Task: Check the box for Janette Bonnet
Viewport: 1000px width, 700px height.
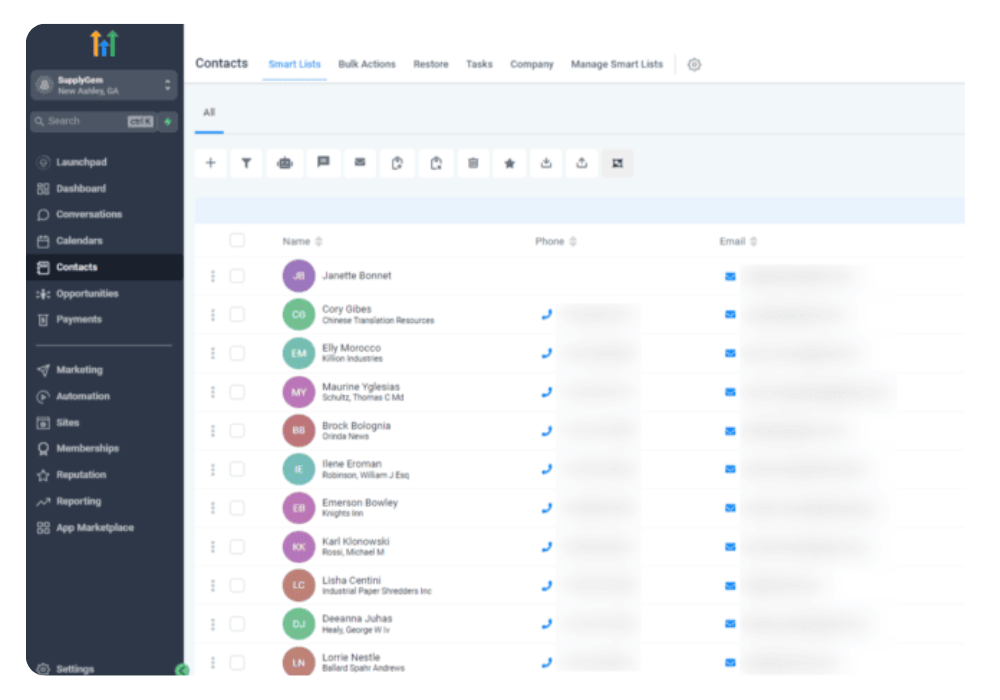Action: 237,276
